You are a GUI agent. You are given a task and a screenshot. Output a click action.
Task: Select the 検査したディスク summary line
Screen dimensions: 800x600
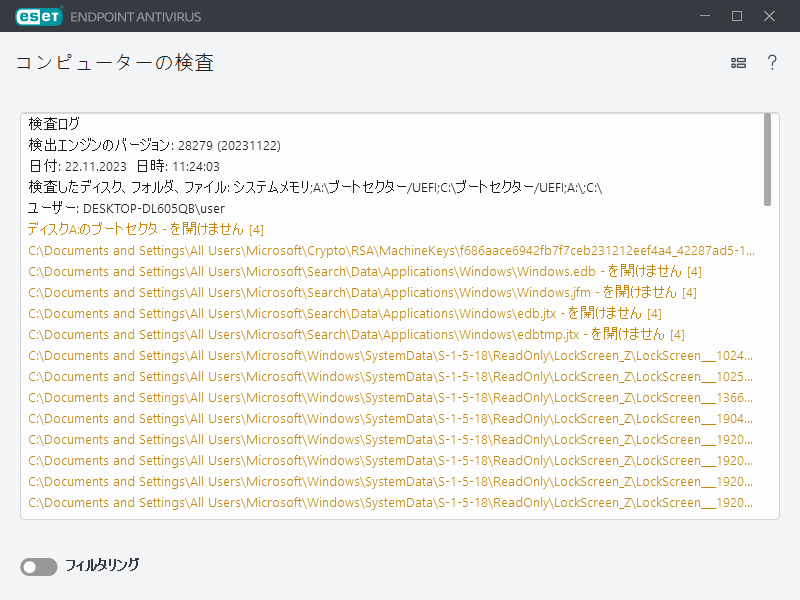[300, 187]
